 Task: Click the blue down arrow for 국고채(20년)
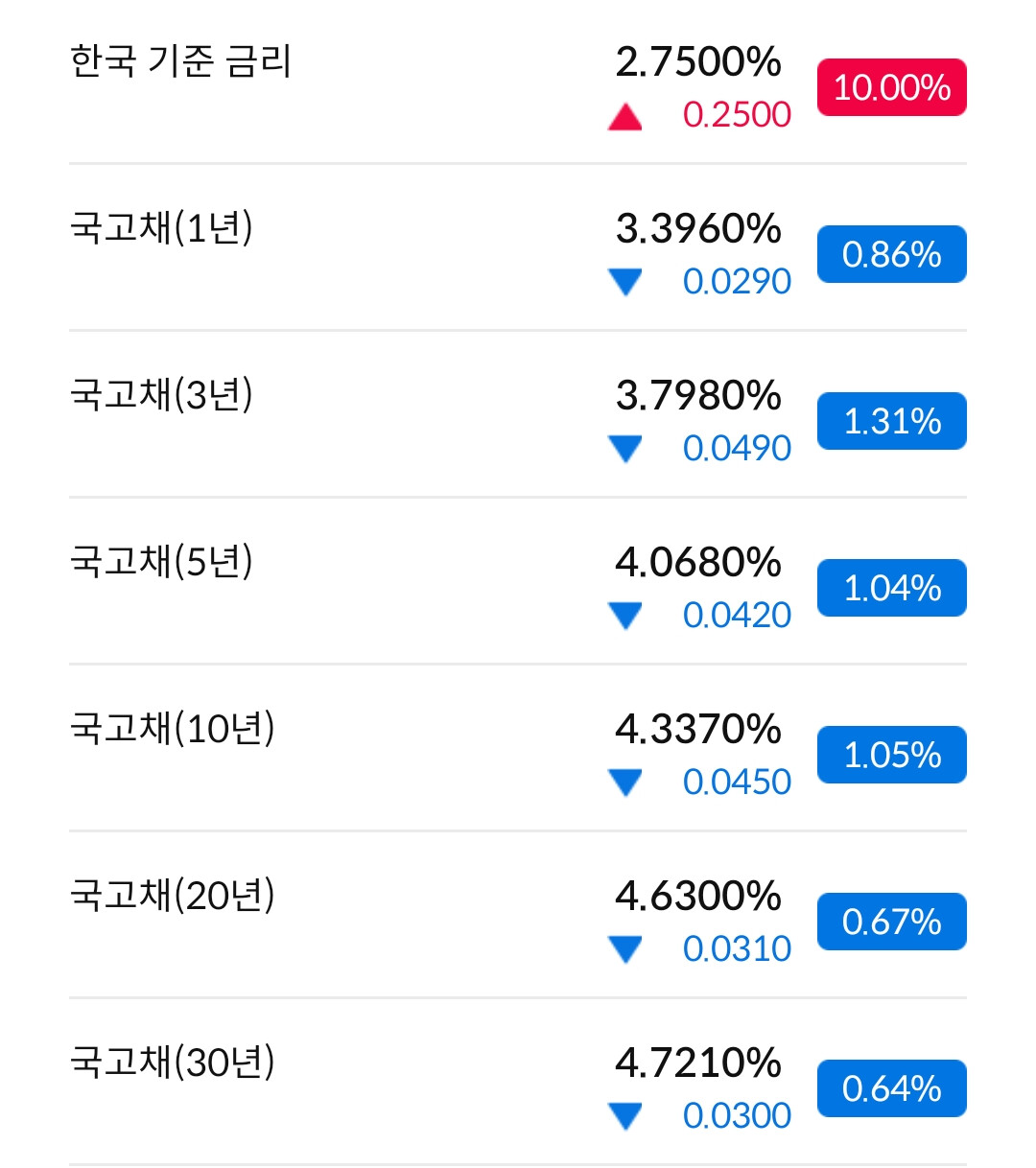[x=625, y=949]
